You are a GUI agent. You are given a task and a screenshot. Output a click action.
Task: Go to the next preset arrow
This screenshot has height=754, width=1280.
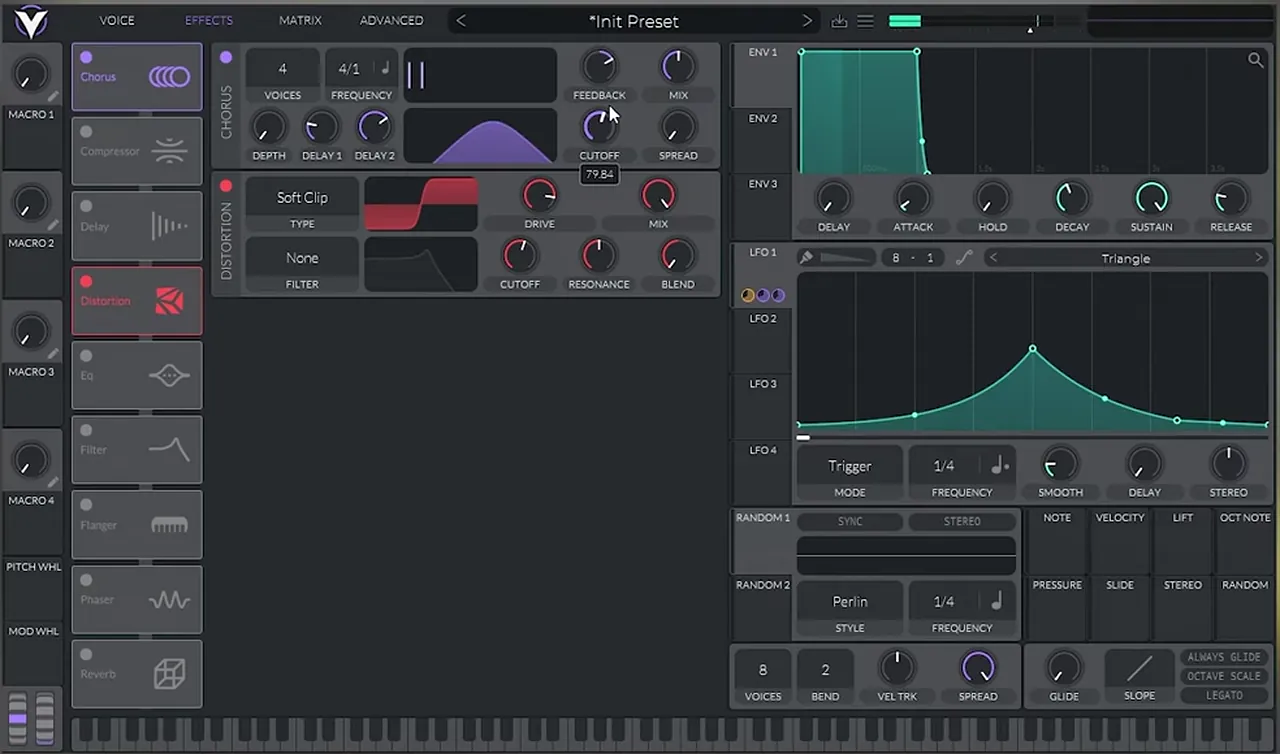(807, 21)
